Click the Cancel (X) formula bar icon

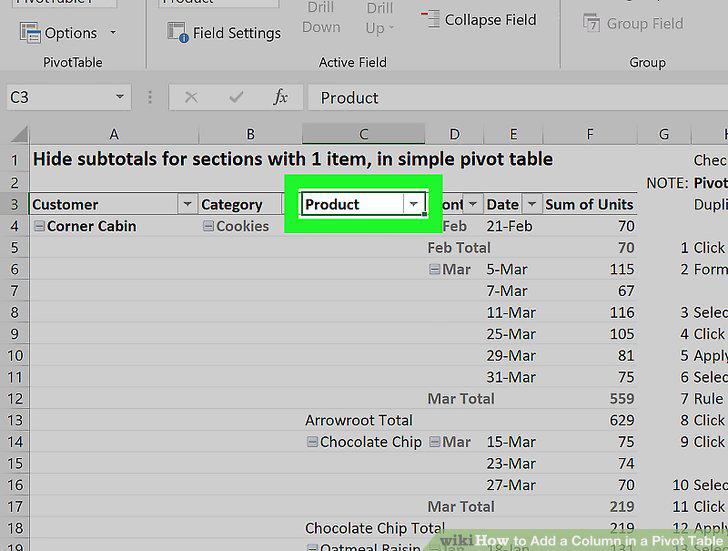[191, 97]
